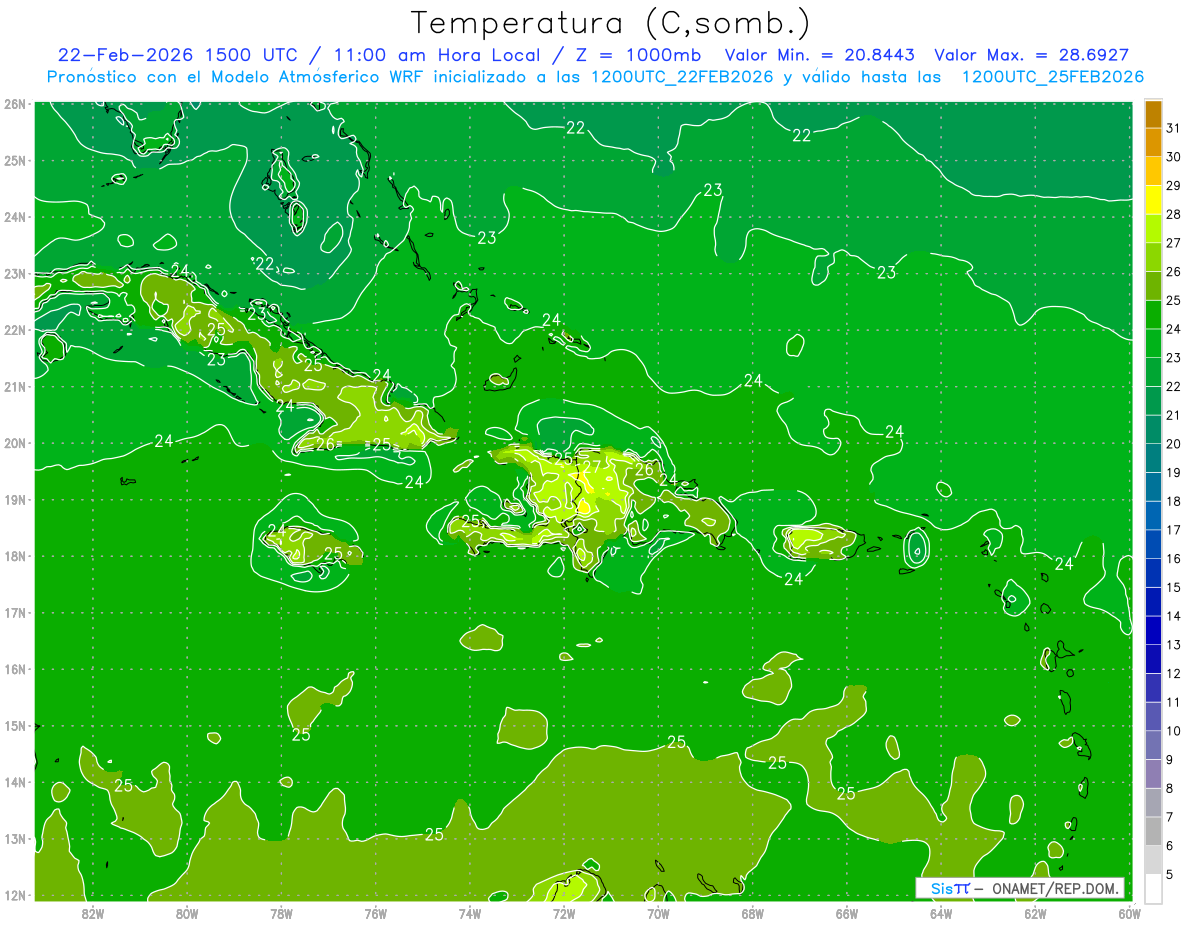Pick the yellow legend swatch between 28 and 29
The height and width of the screenshot is (927, 1200).
click(x=1153, y=200)
